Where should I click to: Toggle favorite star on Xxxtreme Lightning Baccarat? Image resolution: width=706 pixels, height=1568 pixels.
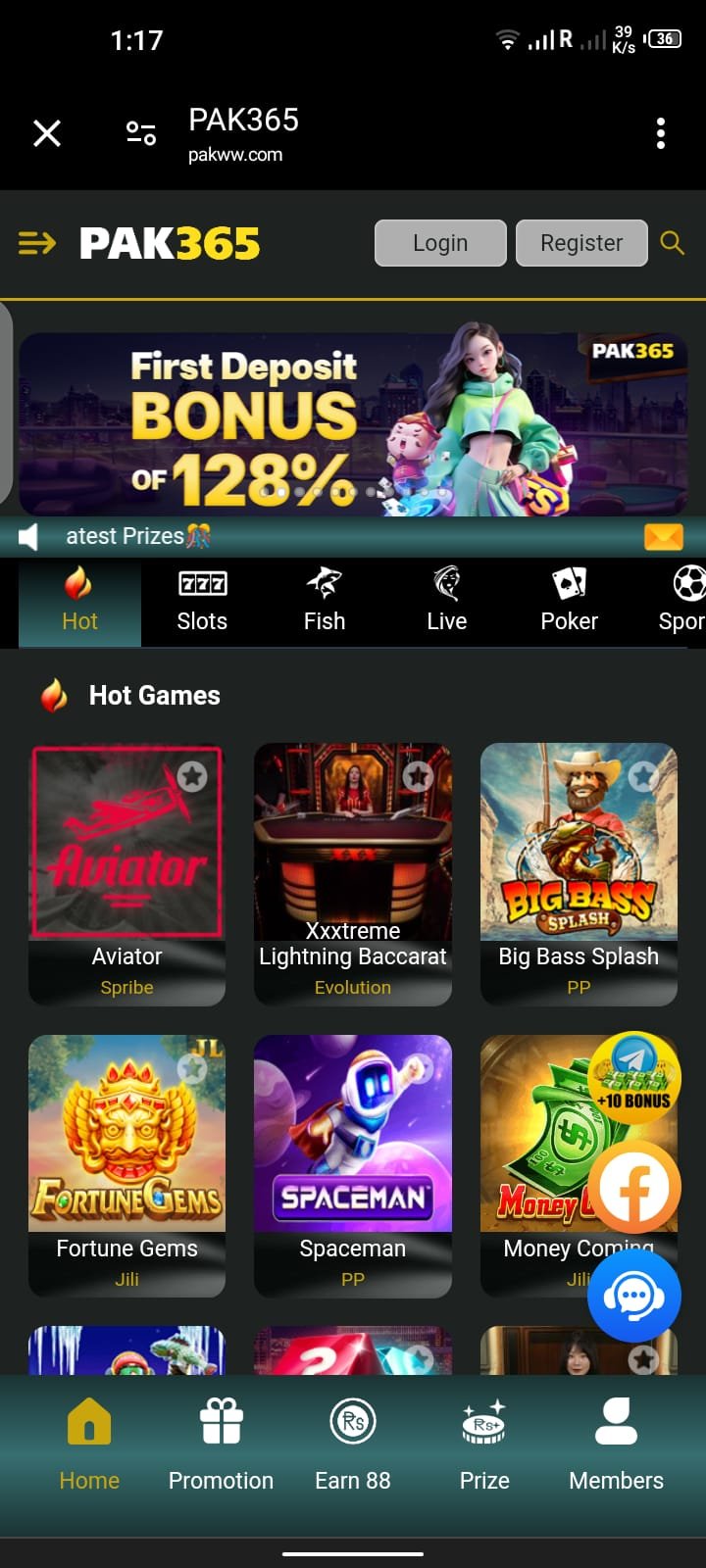(x=418, y=777)
